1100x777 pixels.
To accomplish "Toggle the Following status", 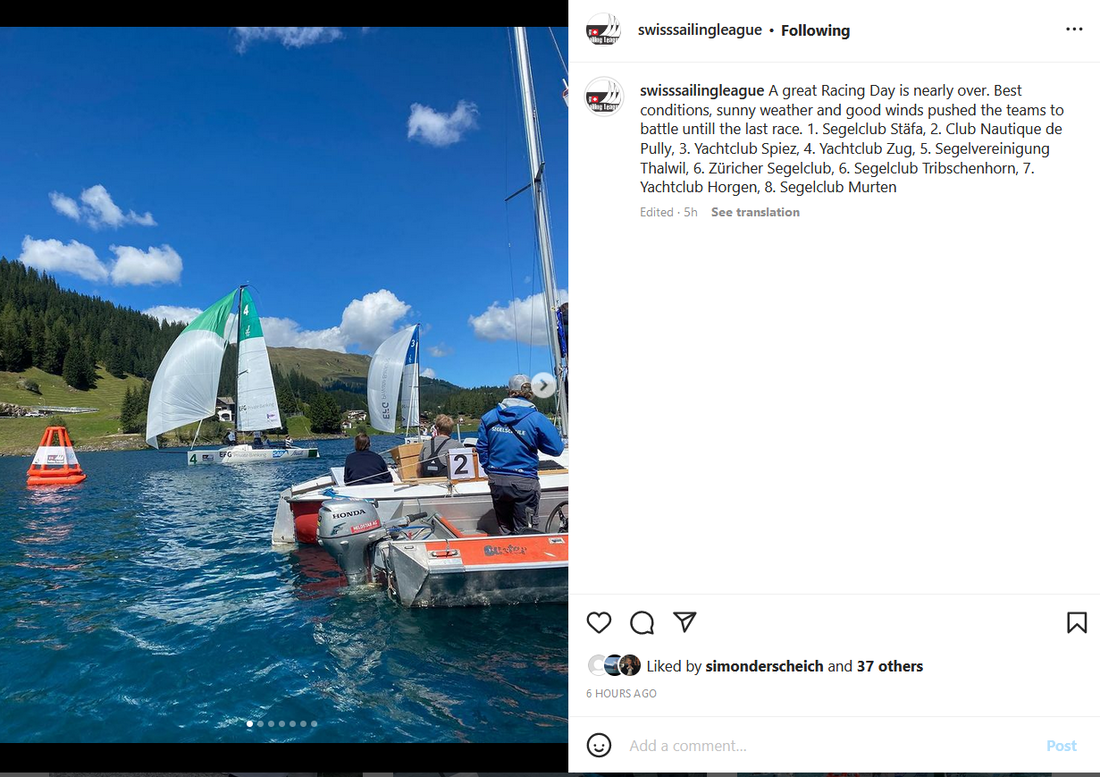I will (x=815, y=30).
